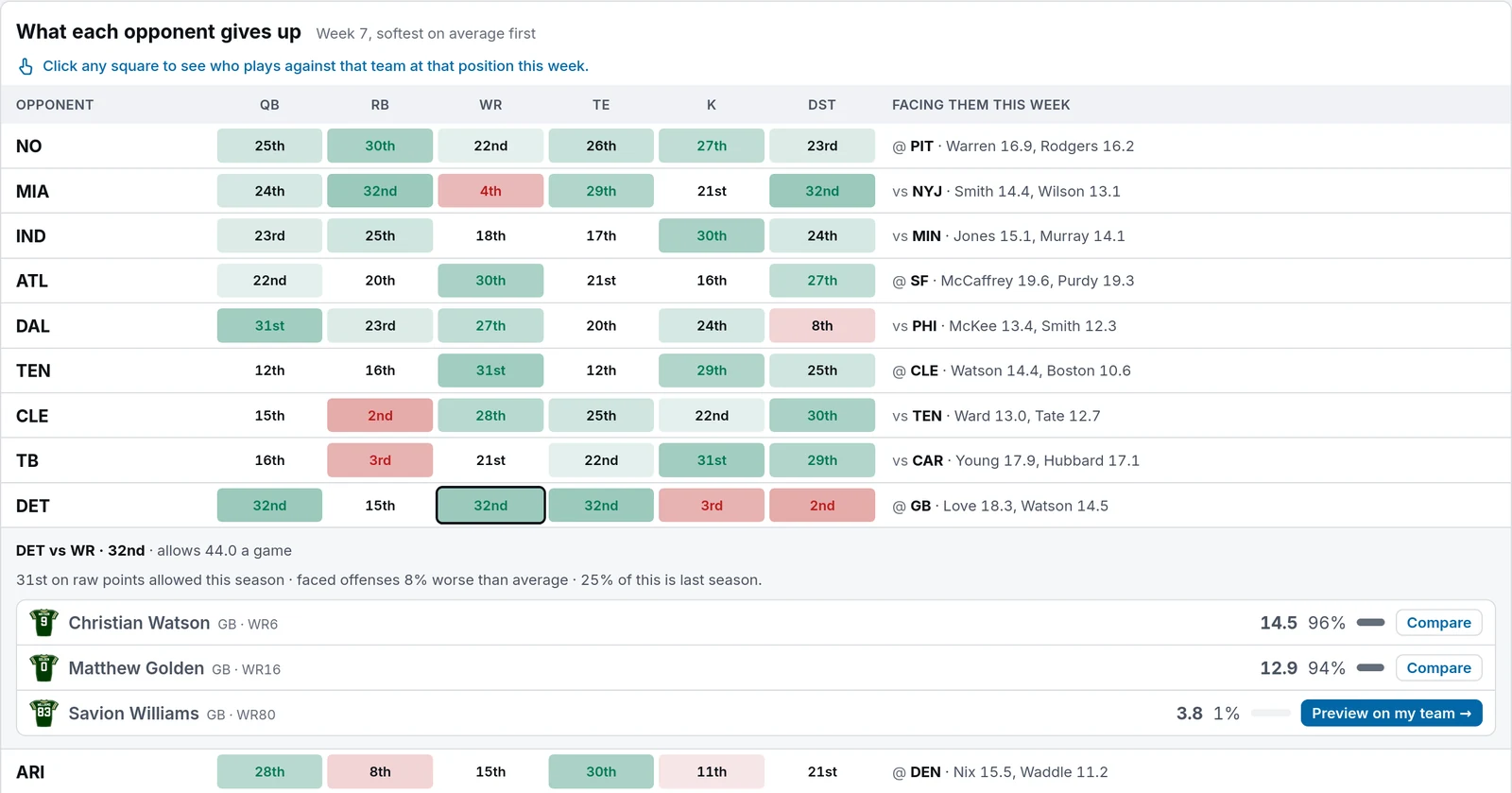1512x793 pixels.
Task: Open IND's 30th K square
Action: coord(712,235)
